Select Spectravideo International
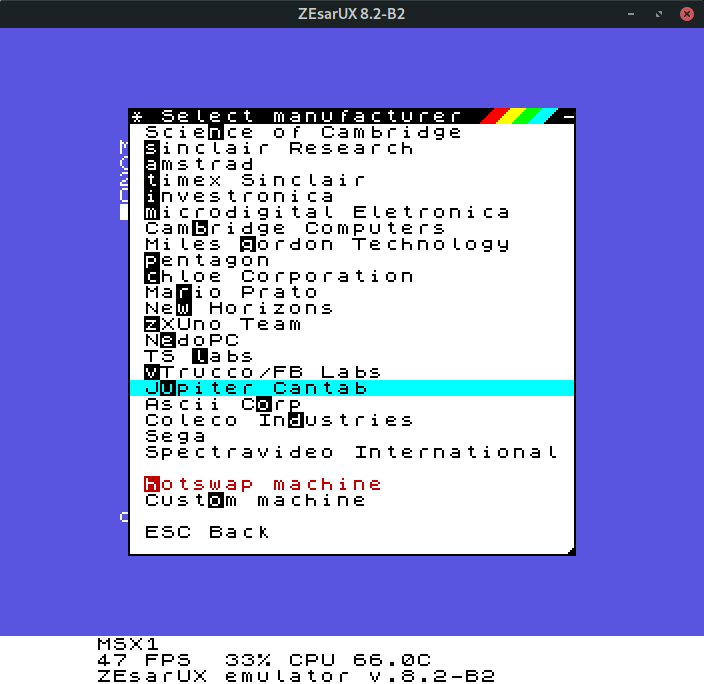 [x=351, y=453]
